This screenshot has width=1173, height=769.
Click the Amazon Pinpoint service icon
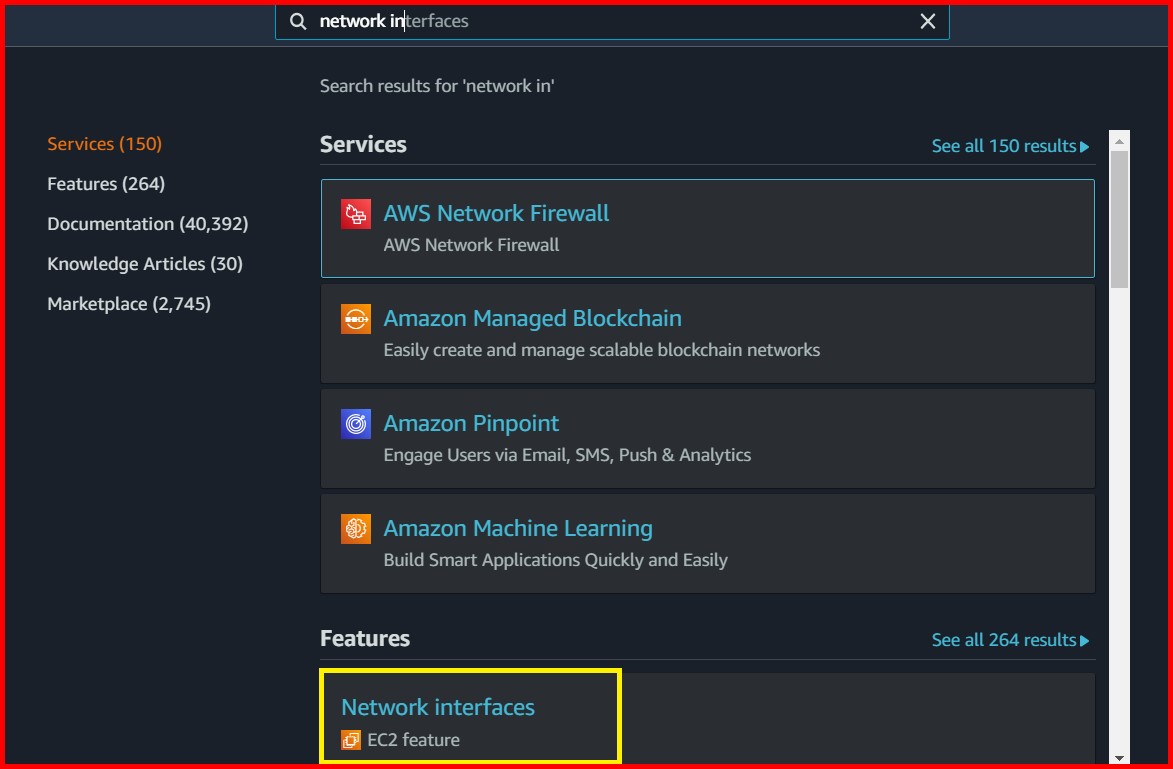click(356, 423)
